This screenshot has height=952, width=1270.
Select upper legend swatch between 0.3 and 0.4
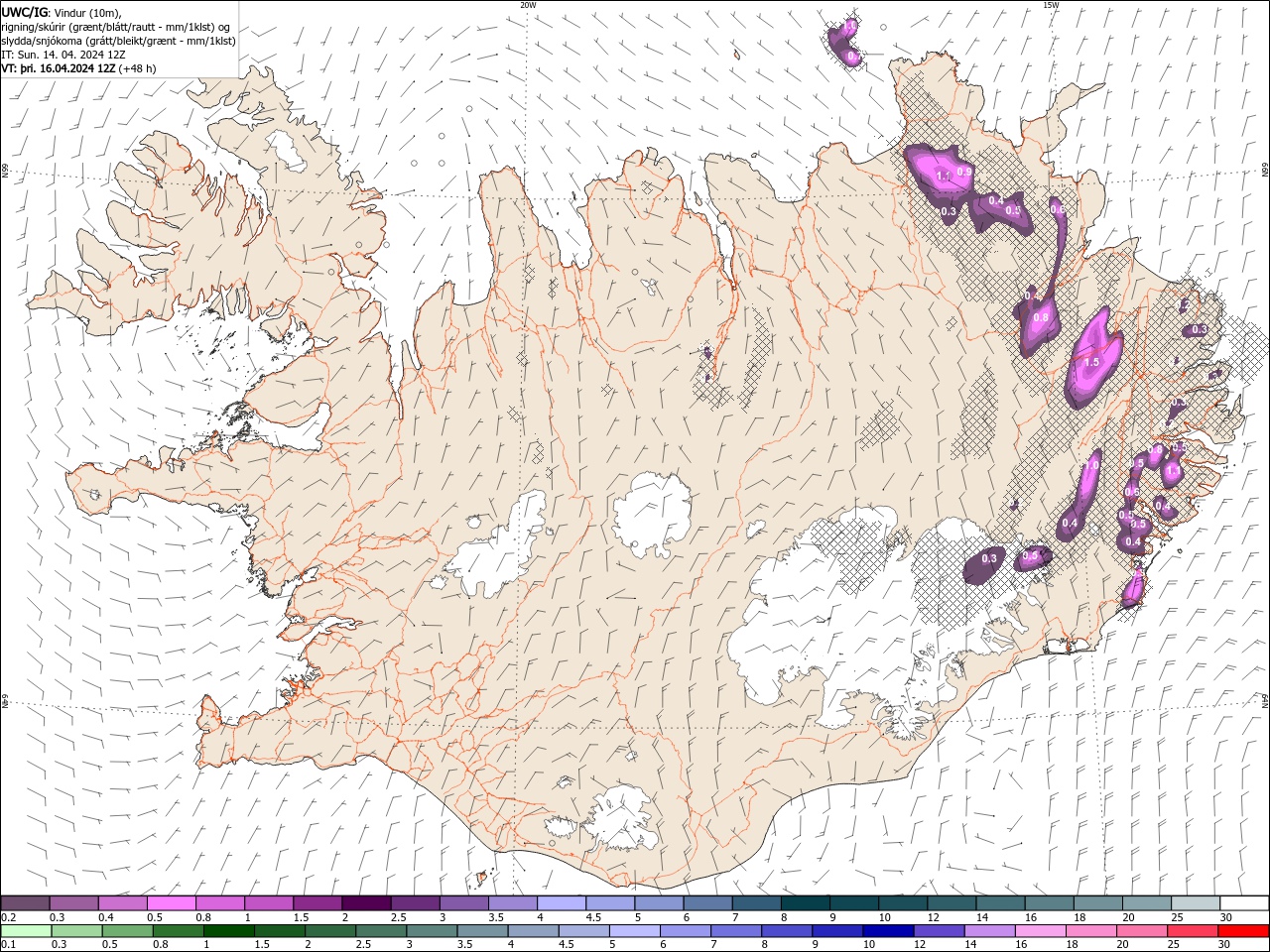pyautogui.click(x=74, y=903)
